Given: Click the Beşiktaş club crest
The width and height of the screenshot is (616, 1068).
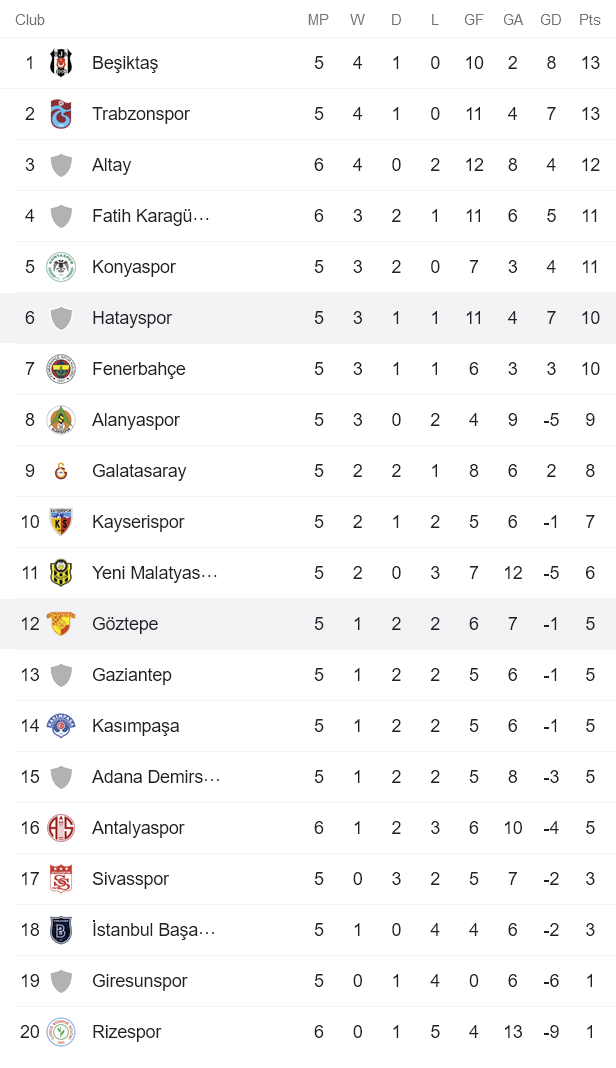Looking at the screenshot, I should 61,62.
